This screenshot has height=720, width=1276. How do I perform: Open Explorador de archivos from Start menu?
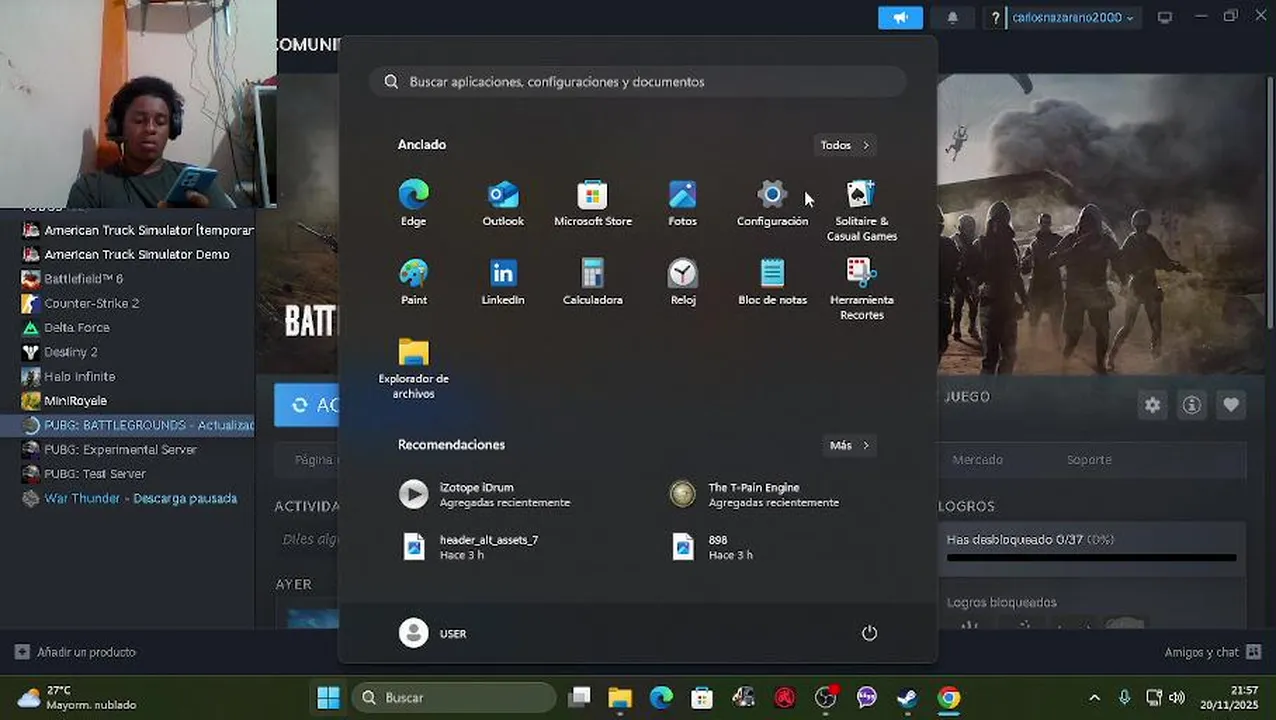tap(413, 368)
